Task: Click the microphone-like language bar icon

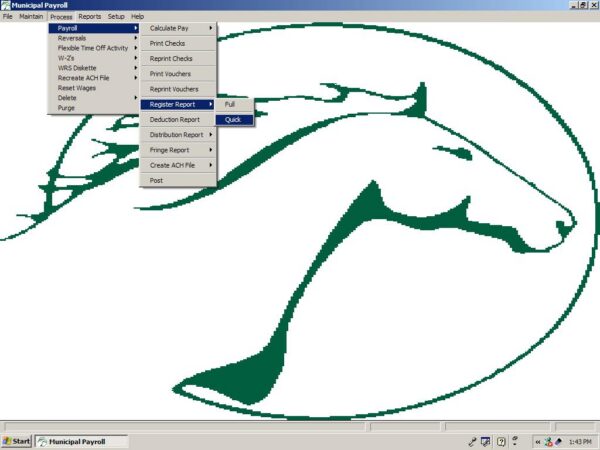Action: tap(471, 441)
